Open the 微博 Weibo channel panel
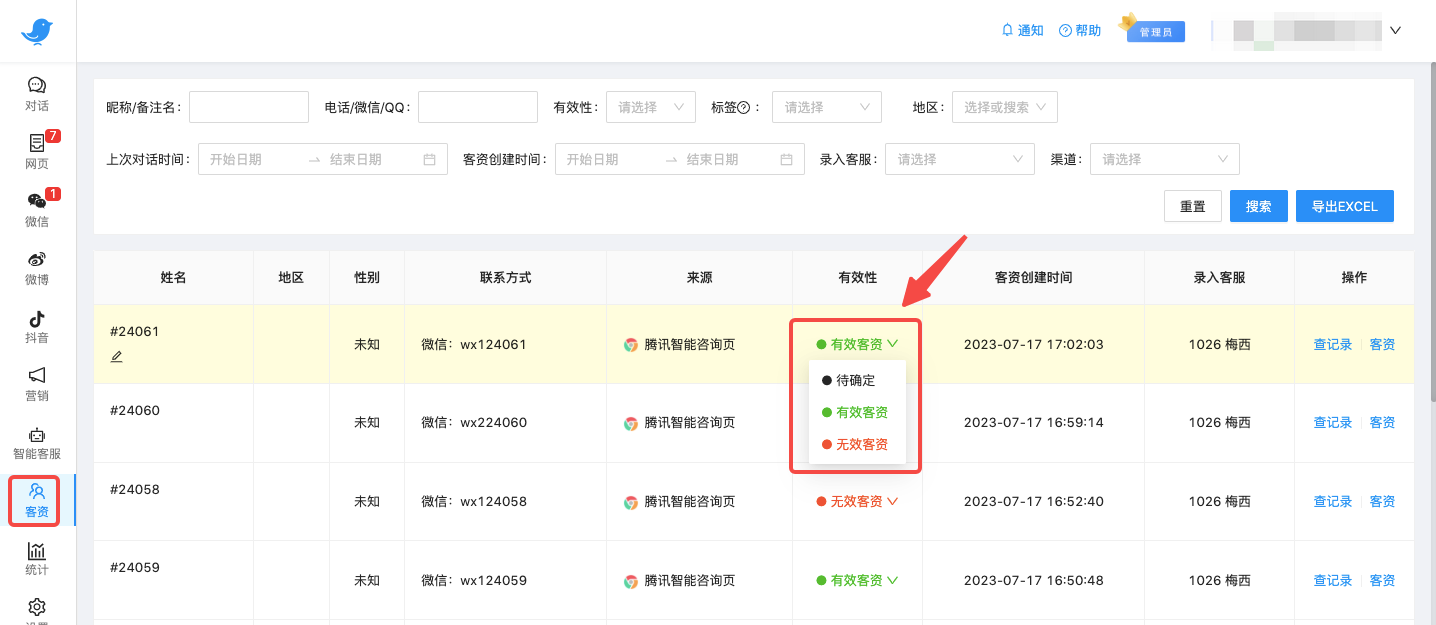Screen dimensions: 1436x625 tap(36, 269)
